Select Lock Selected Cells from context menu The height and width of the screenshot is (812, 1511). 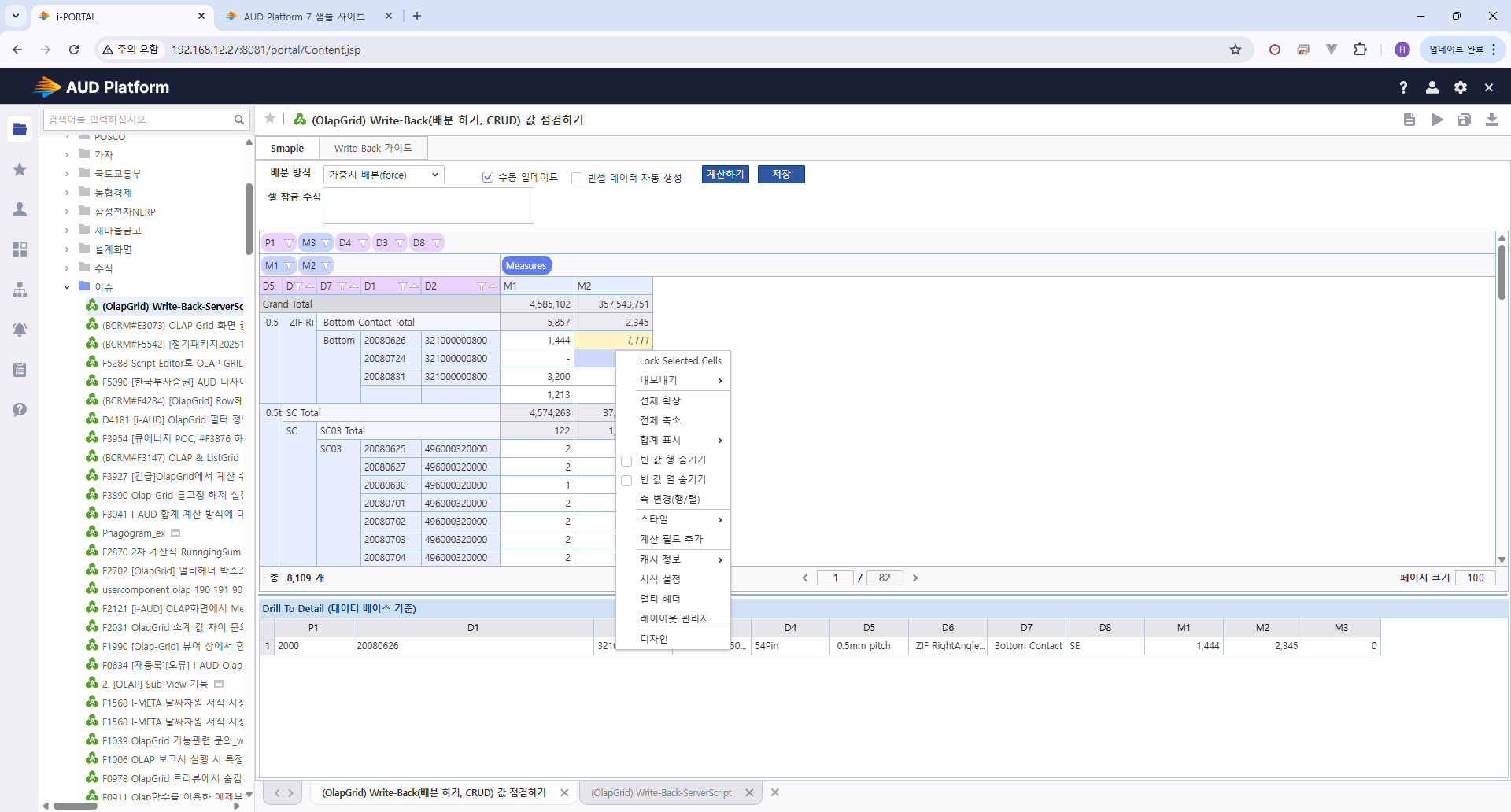(680, 360)
